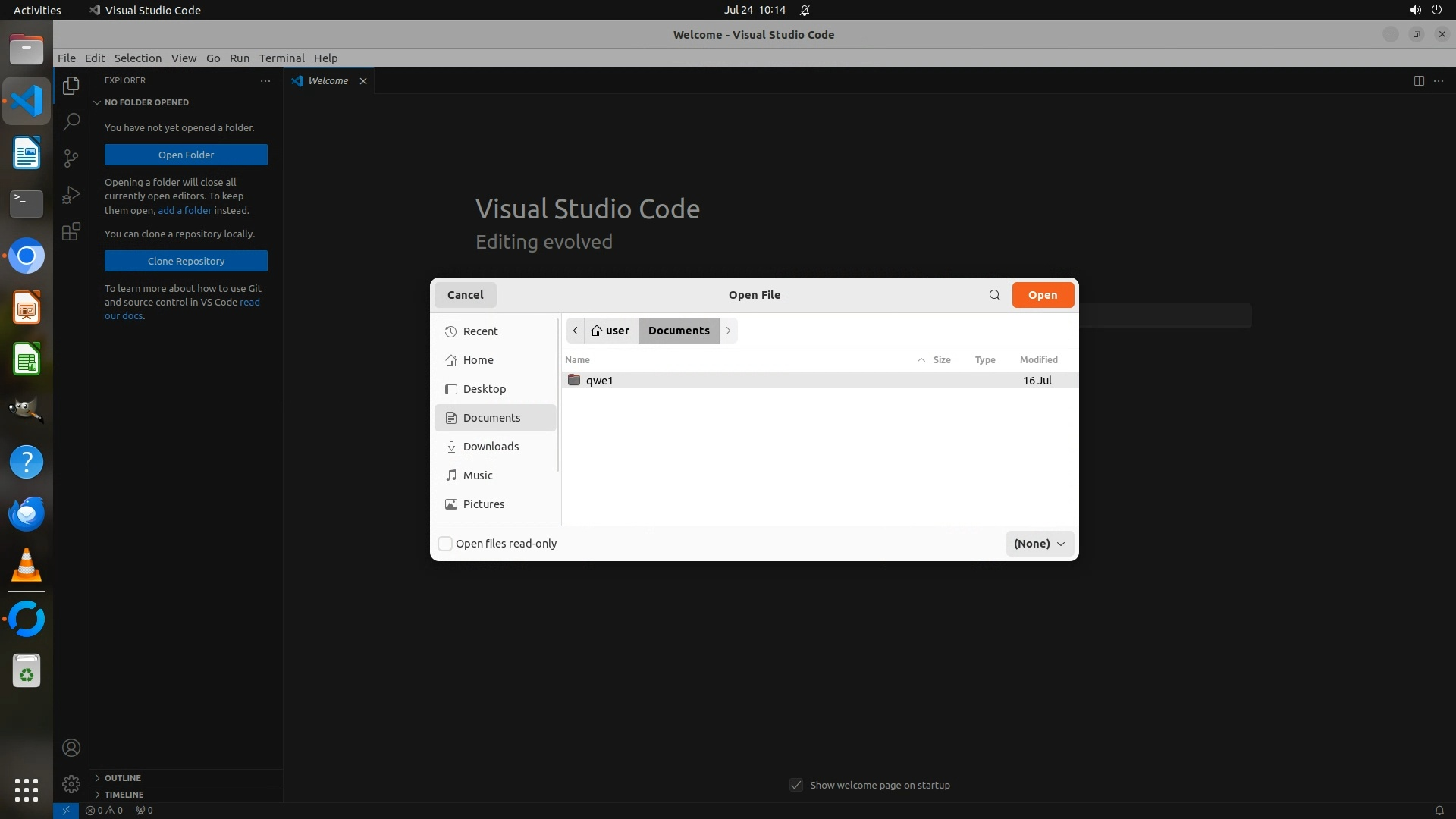The image size is (1456, 819).
Task: Select the qwe1 folder in file list
Action: (599, 381)
